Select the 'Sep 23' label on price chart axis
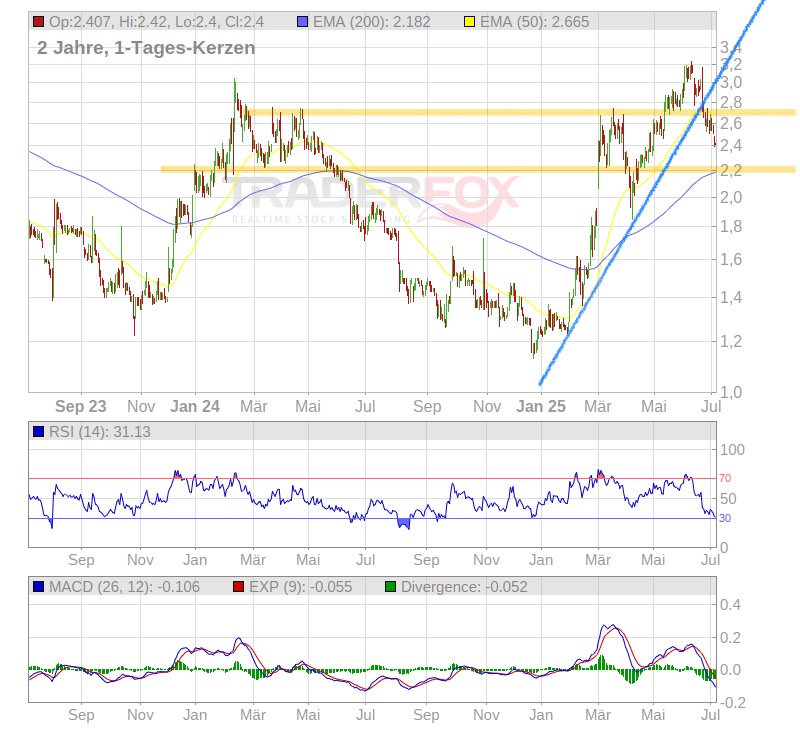This screenshot has width=800, height=730. [81, 406]
